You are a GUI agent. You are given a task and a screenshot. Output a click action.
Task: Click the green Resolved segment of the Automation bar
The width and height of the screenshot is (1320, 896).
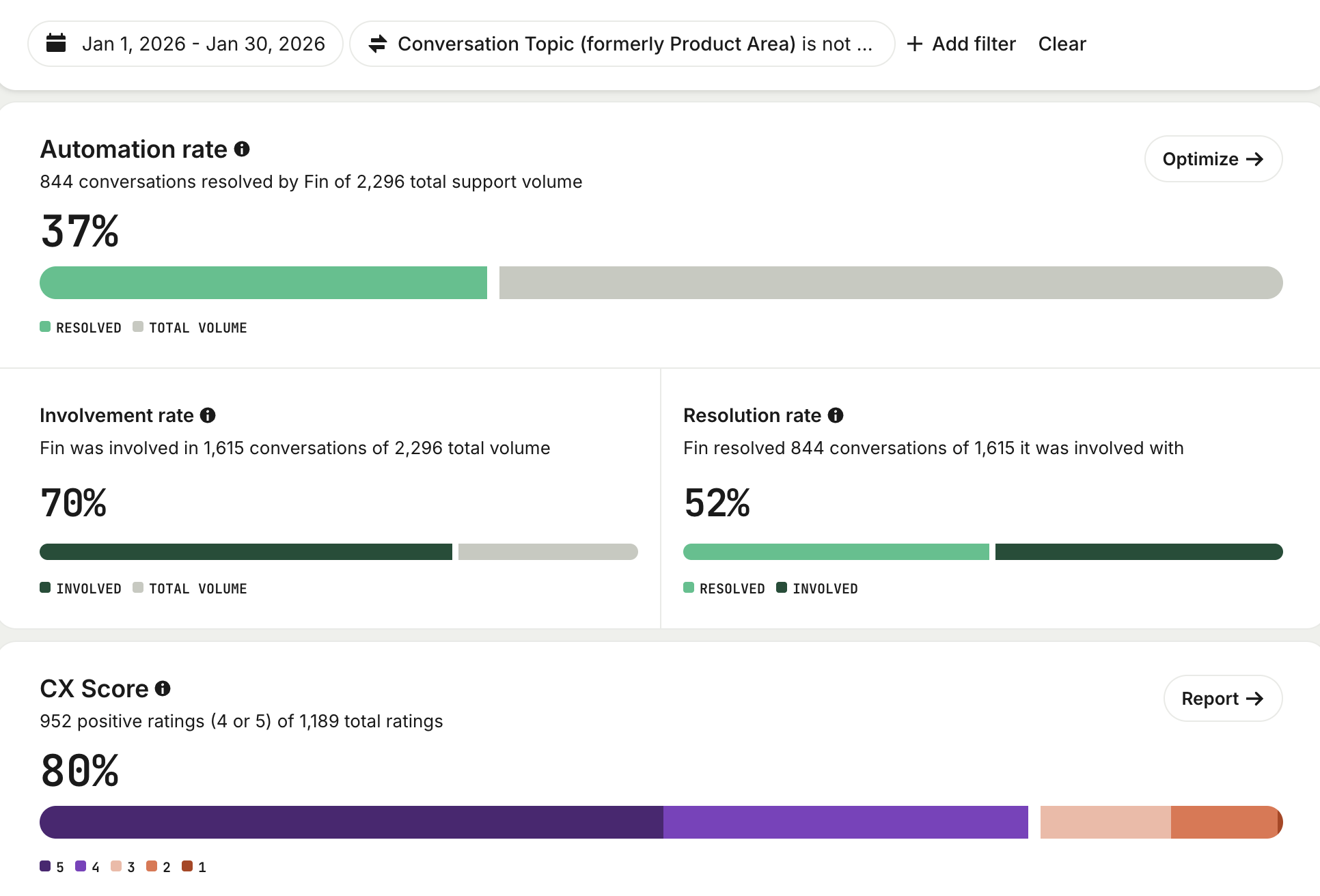click(263, 283)
